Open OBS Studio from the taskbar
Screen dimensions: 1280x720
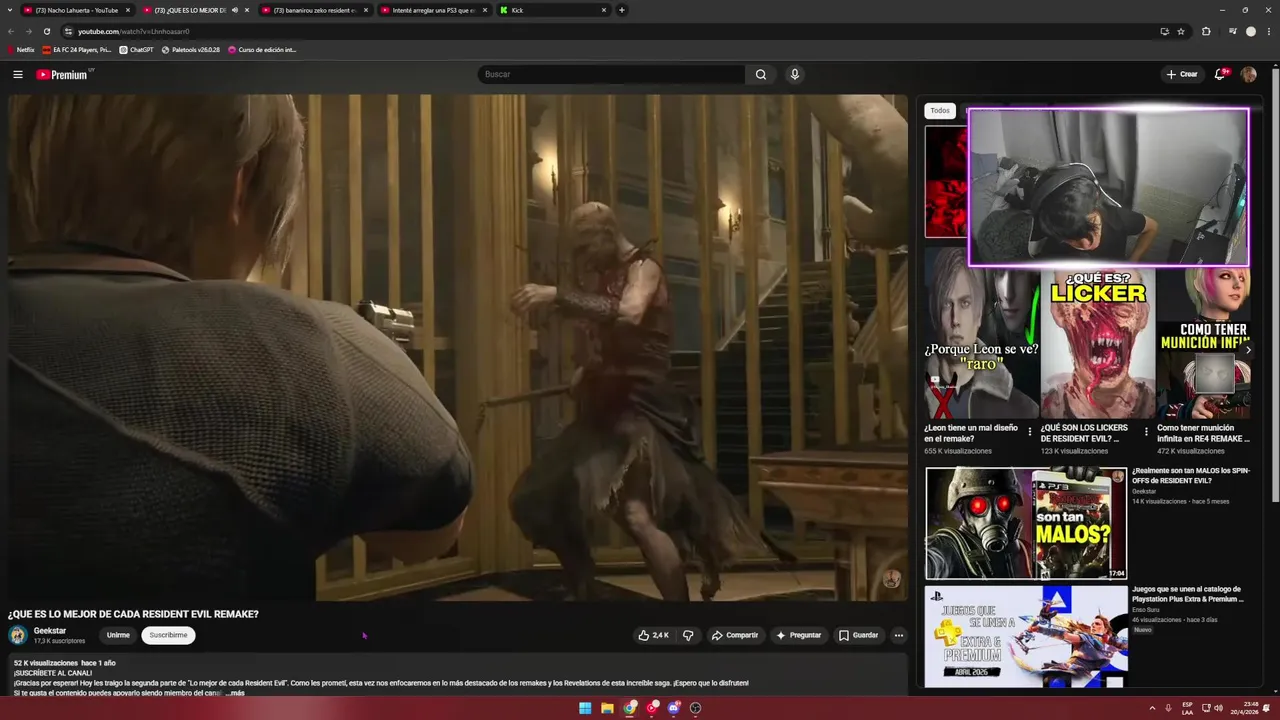696,708
